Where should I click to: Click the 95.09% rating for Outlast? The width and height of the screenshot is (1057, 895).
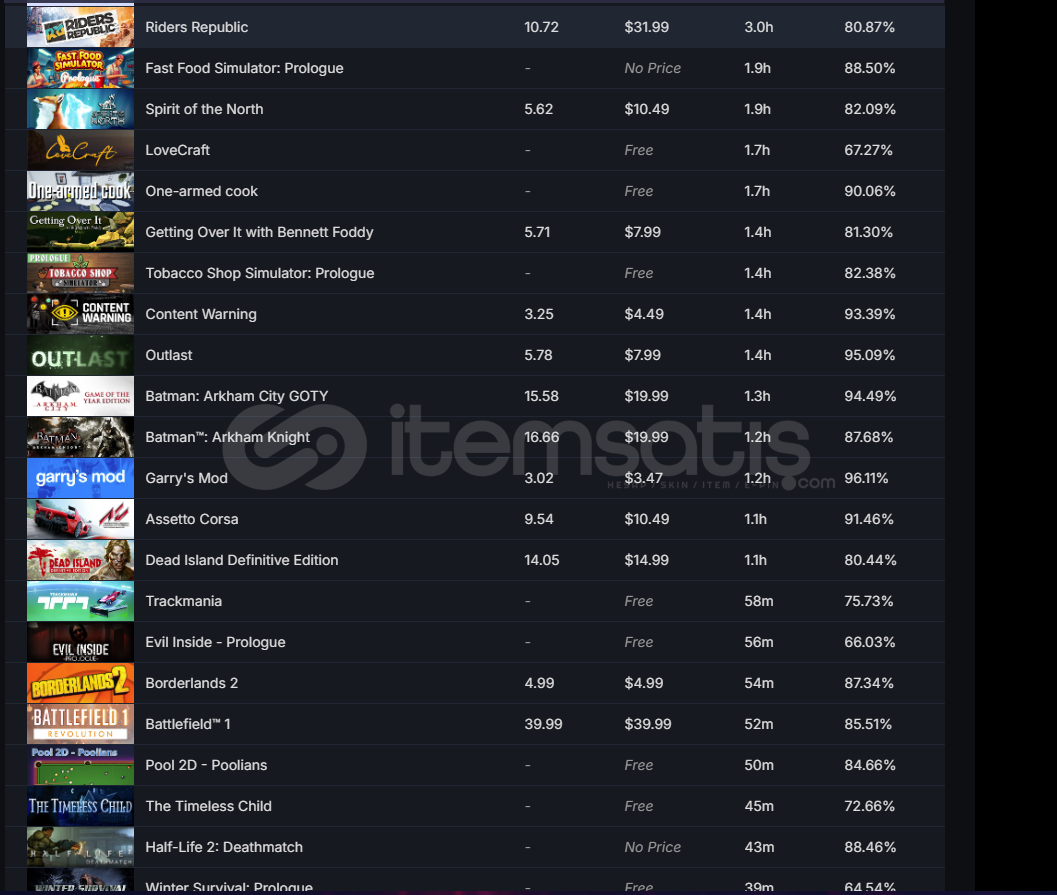click(870, 355)
